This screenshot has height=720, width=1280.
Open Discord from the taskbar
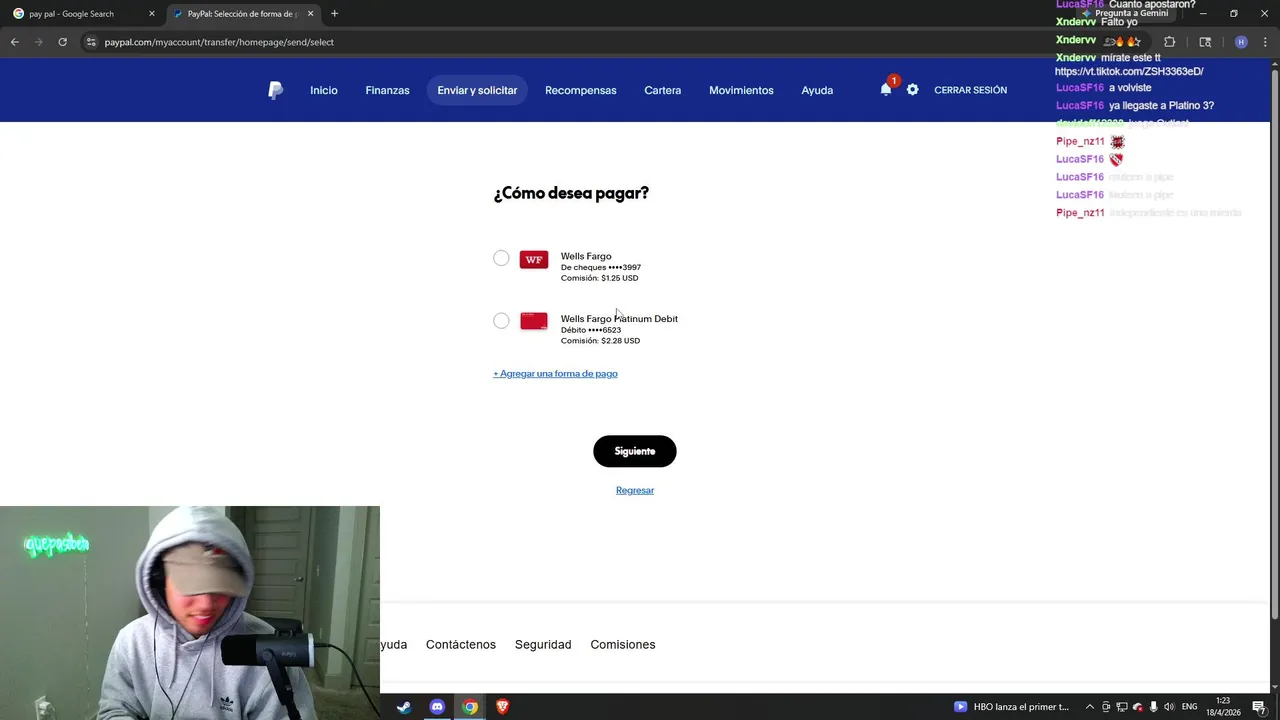point(437,707)
